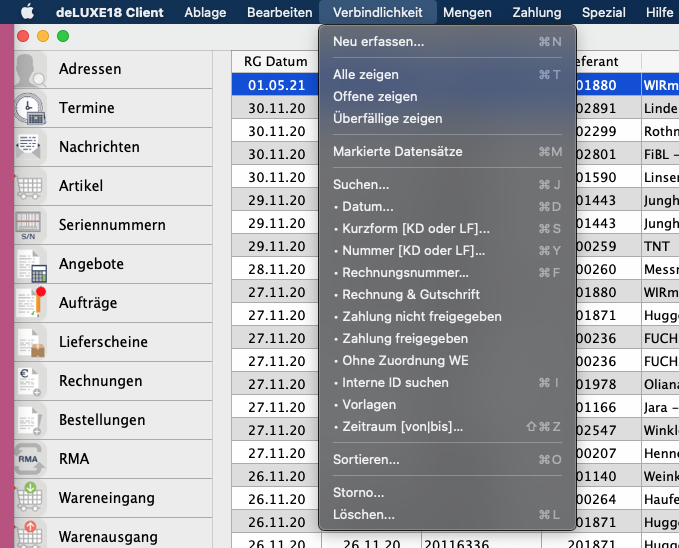Viewport: 679px width, 548px height.
Task: Select Alle zeigen menu entry
Action: tap(447, 75)
